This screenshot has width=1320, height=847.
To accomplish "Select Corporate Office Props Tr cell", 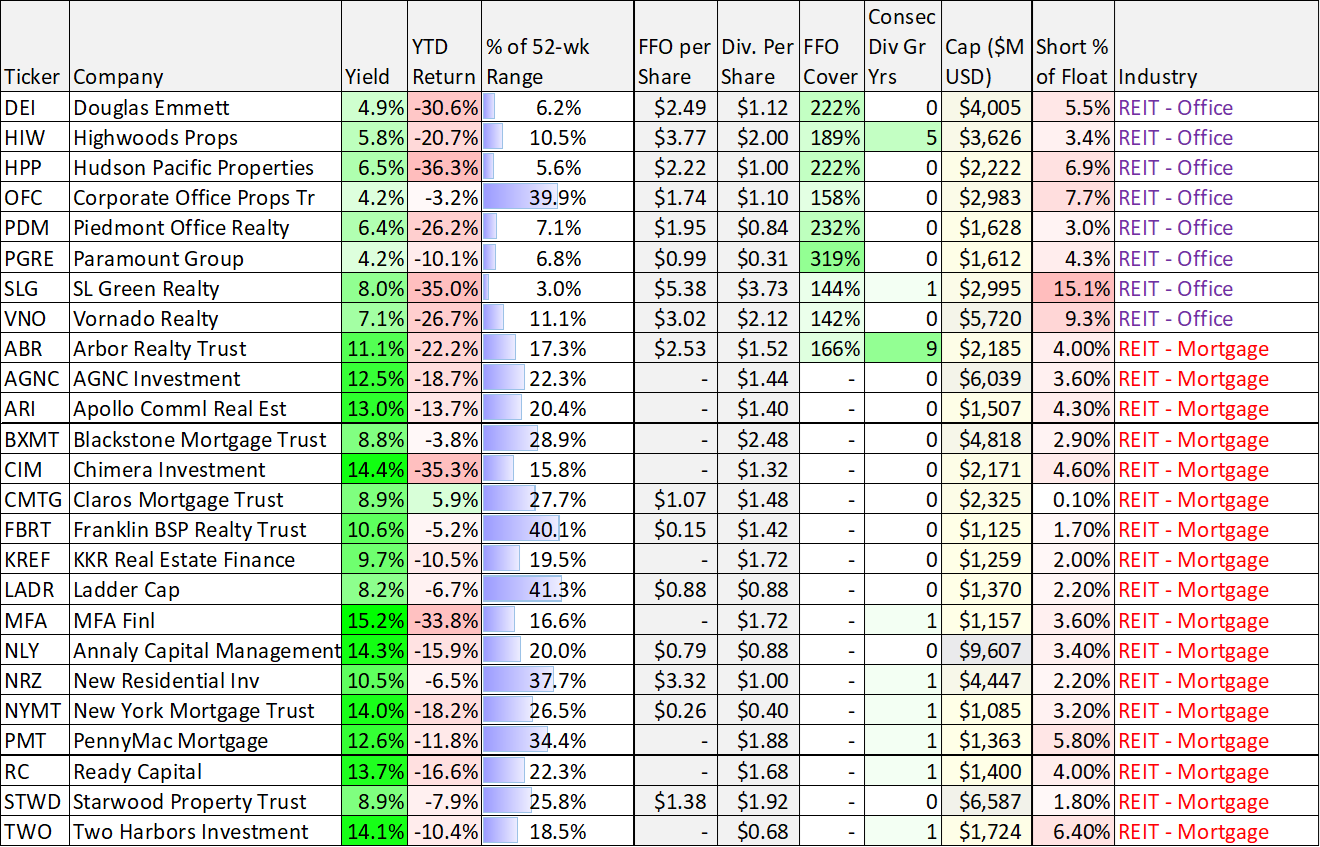I will [x=205, y=198].
